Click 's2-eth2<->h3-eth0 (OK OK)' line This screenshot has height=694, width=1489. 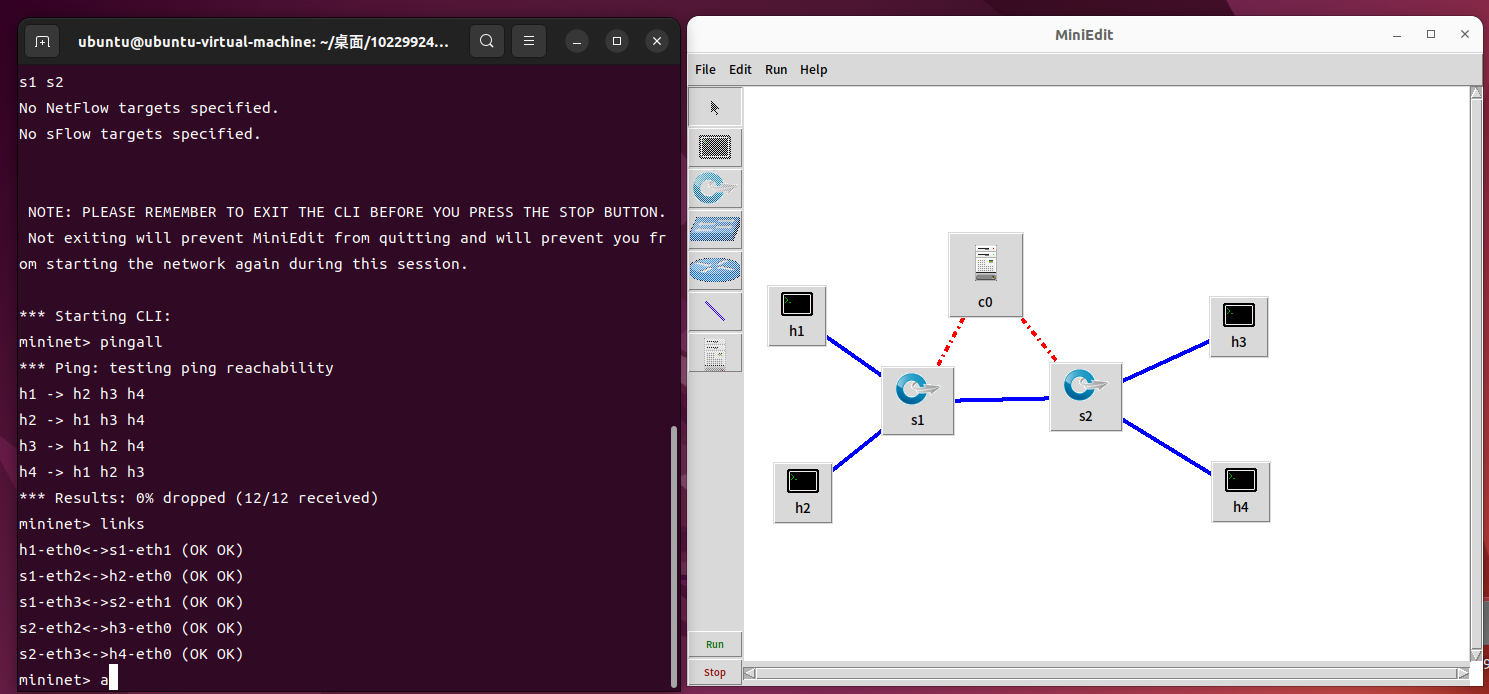(131, 628)
